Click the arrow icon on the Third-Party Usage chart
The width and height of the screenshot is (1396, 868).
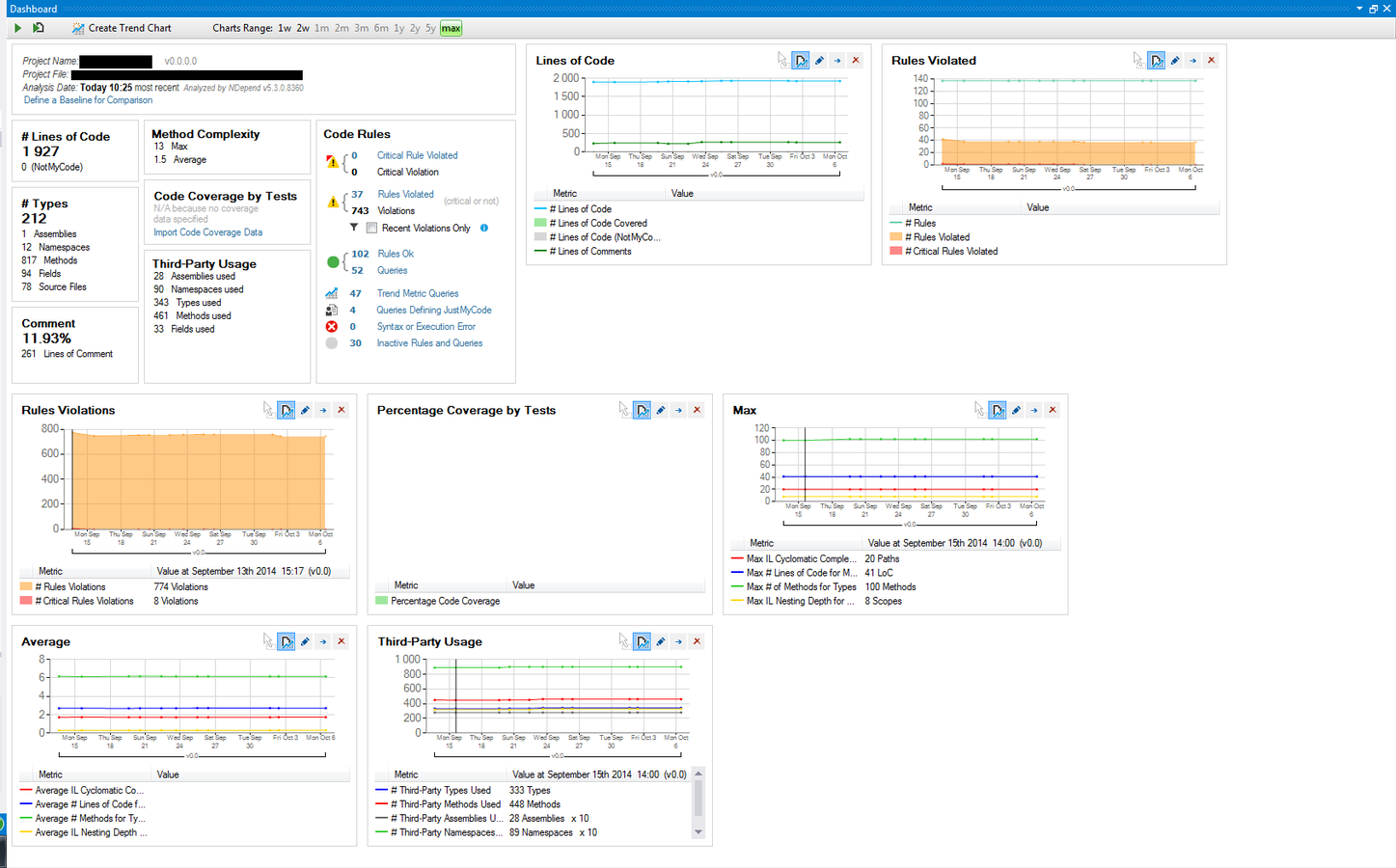tap(679, 642)
